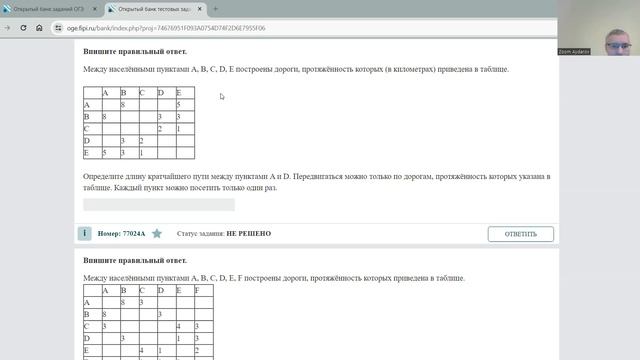Click column header F in the second table
Screen dimensions: 640x360
pyautogui.click(x=204, y=291)
